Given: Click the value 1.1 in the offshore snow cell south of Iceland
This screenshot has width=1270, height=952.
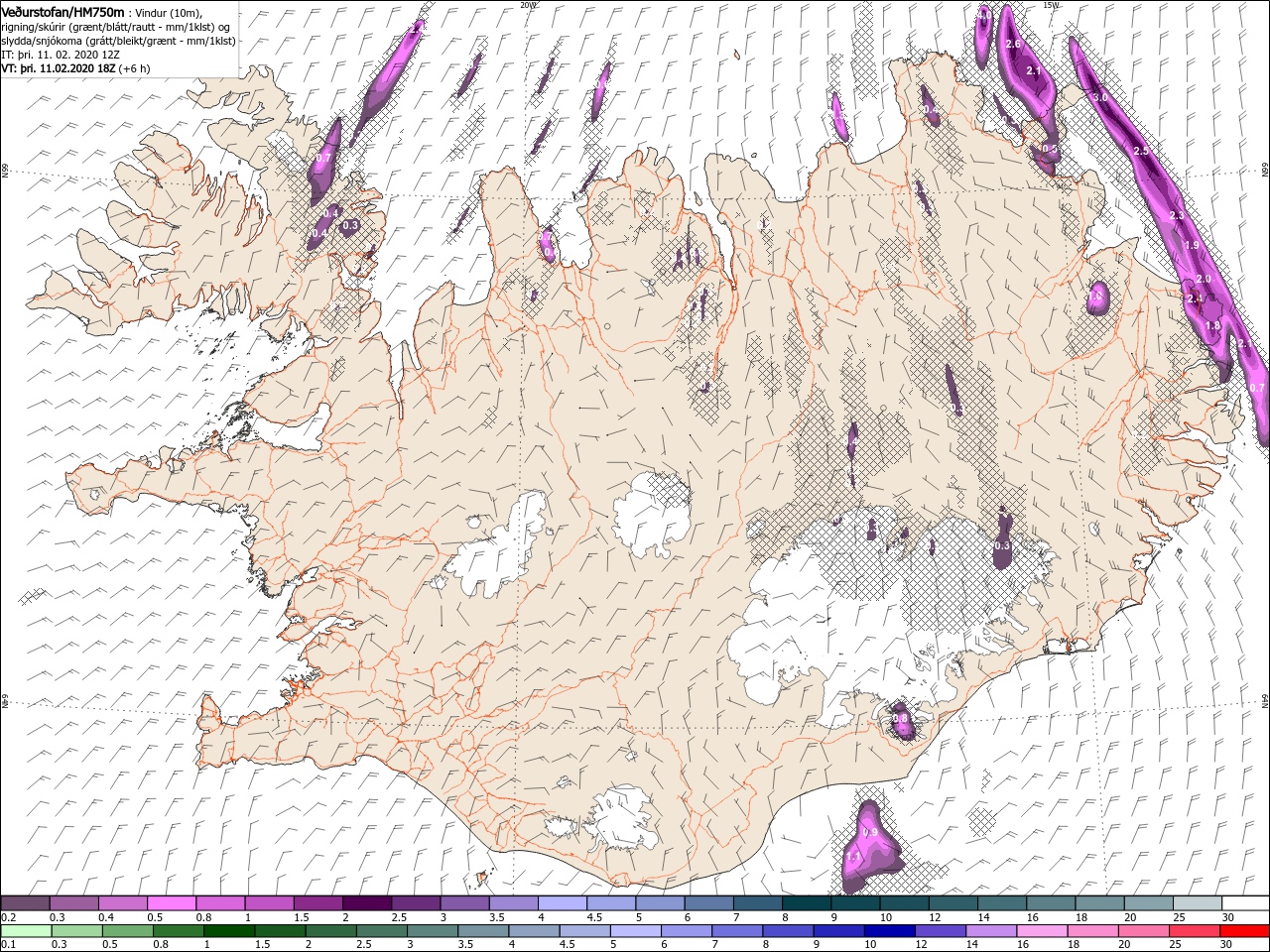Looking at the screenshot, I should click(852, 856).
